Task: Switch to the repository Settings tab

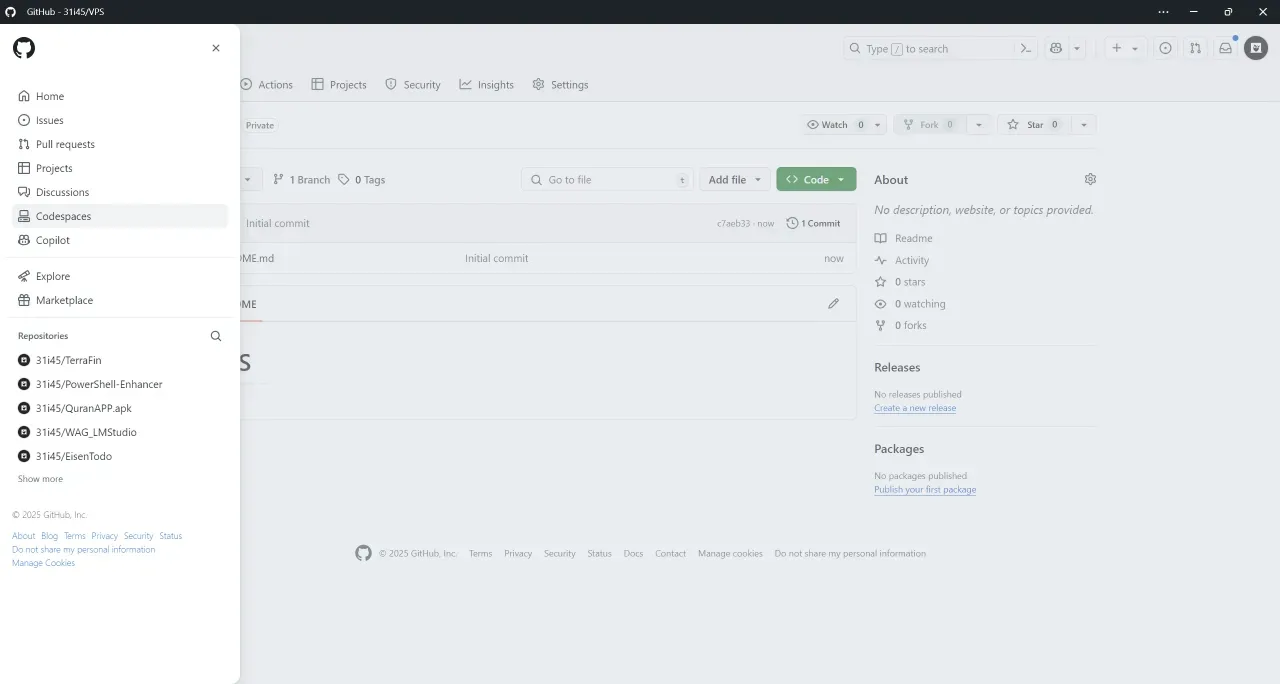Action: (x=561, y=85)
